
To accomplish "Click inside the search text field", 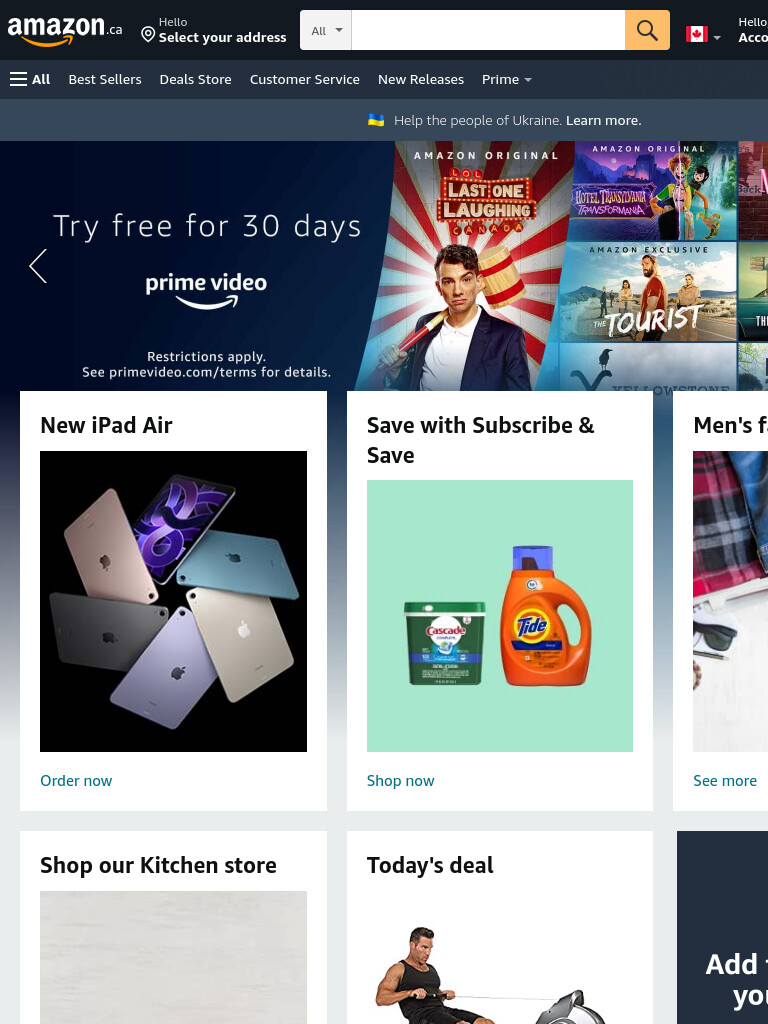I will [x=488, y=30].
